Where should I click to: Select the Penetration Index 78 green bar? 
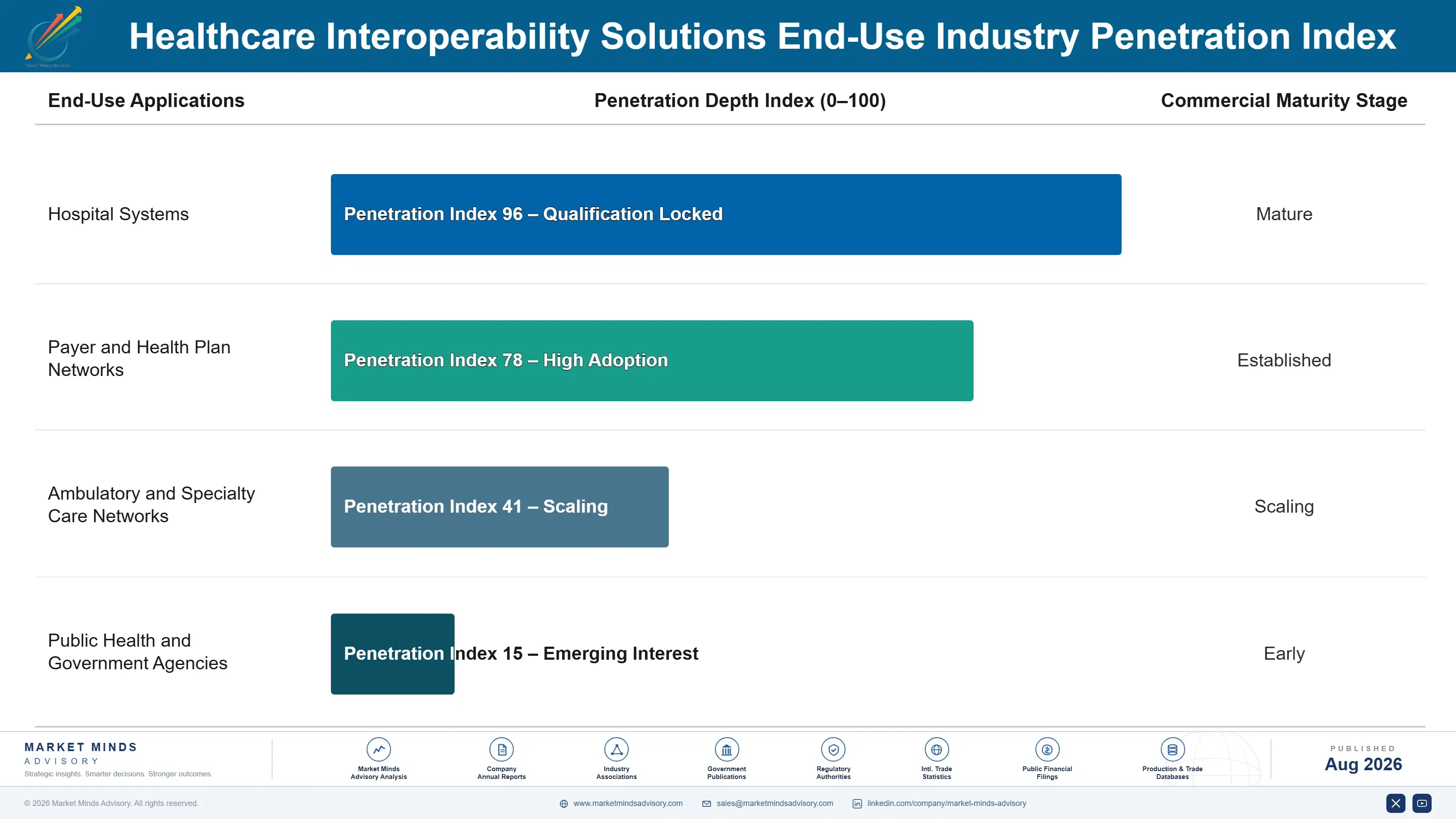[652, 360]
